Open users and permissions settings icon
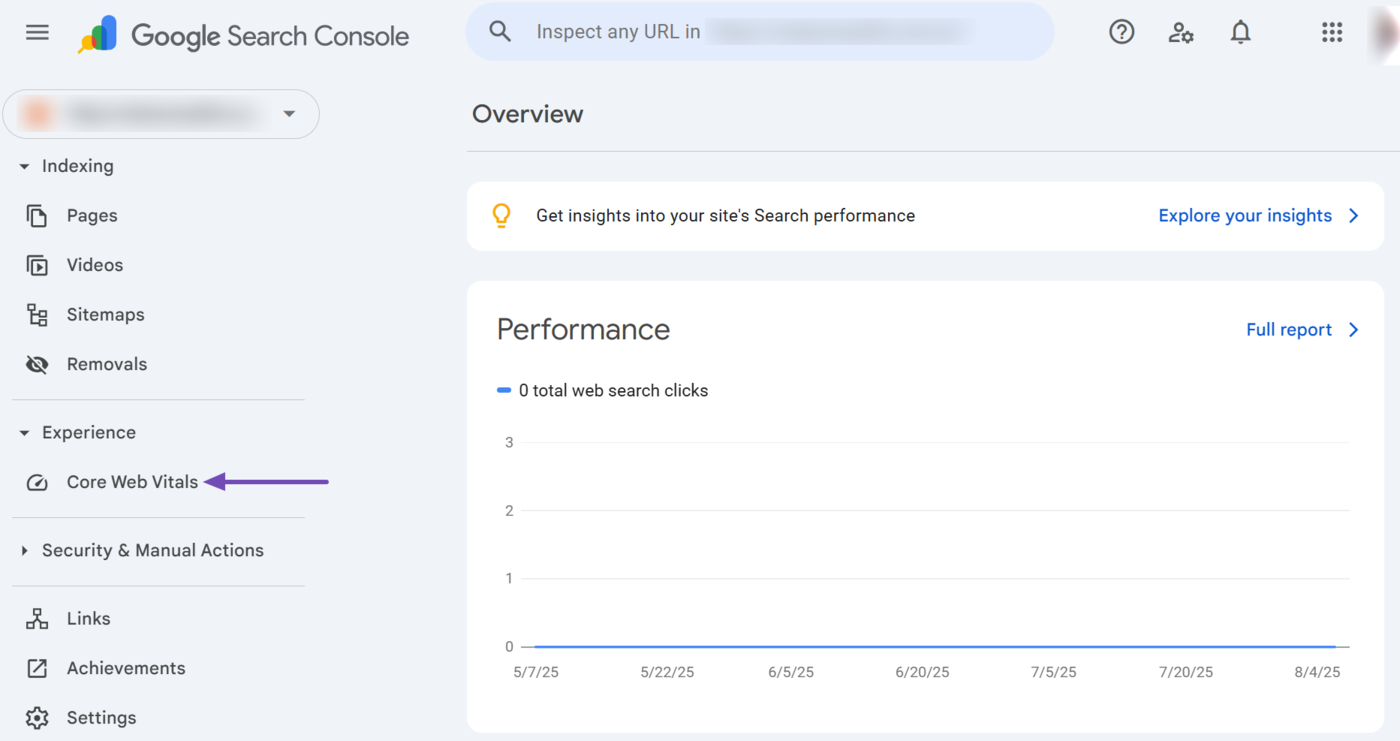Image resolution: width=1400 pixels, height=741 pixels. click(1181, 33)
